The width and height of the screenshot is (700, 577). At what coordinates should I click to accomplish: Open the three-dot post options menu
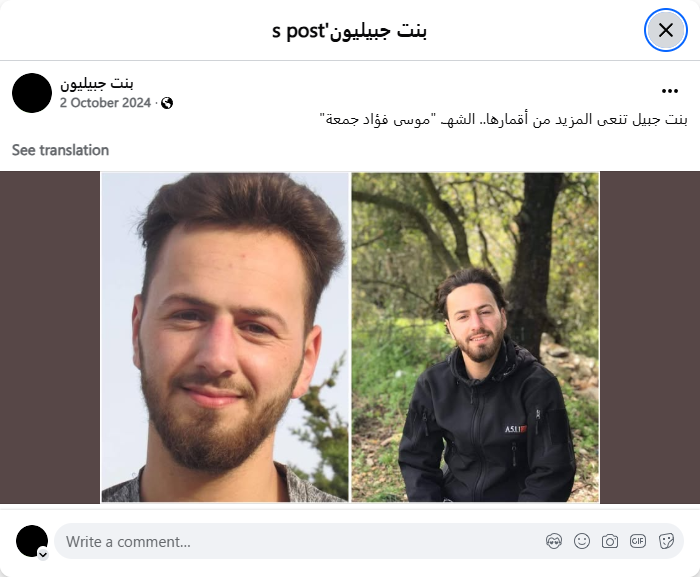[670, 91]
